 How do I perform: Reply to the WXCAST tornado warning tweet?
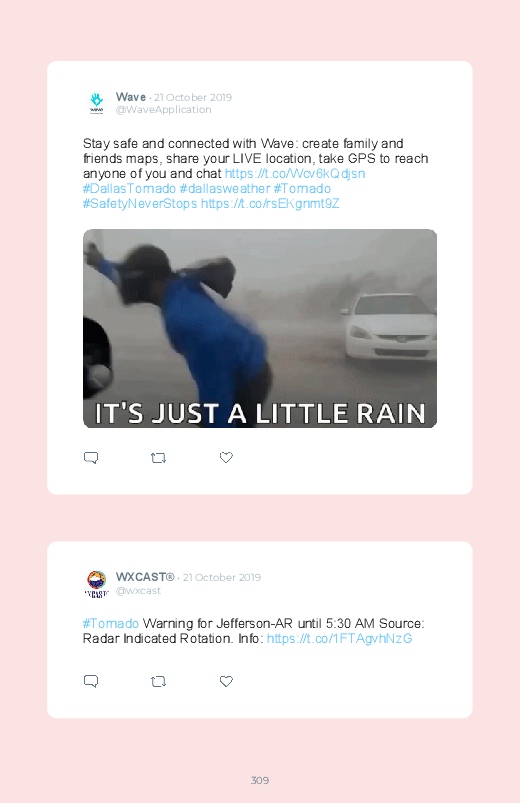[91, 681]
